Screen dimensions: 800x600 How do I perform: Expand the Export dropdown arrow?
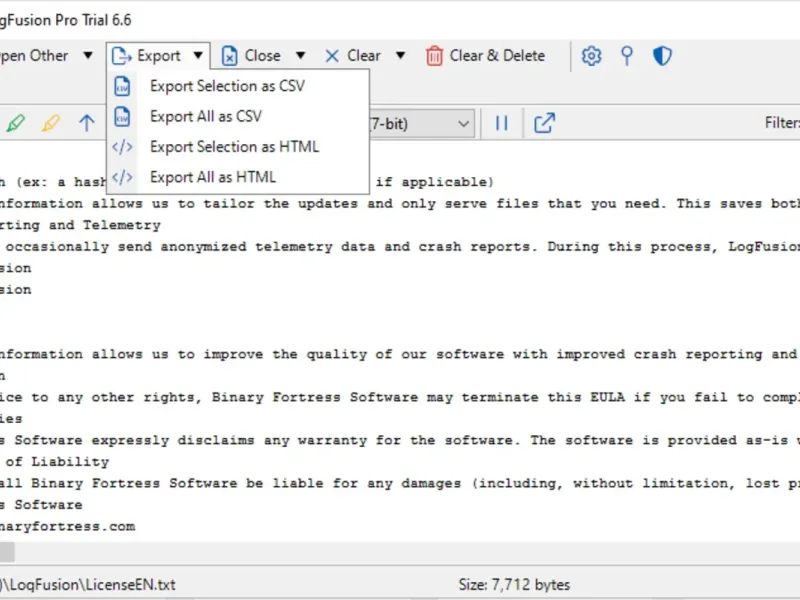pyautogui.click(x=198, y=56)
